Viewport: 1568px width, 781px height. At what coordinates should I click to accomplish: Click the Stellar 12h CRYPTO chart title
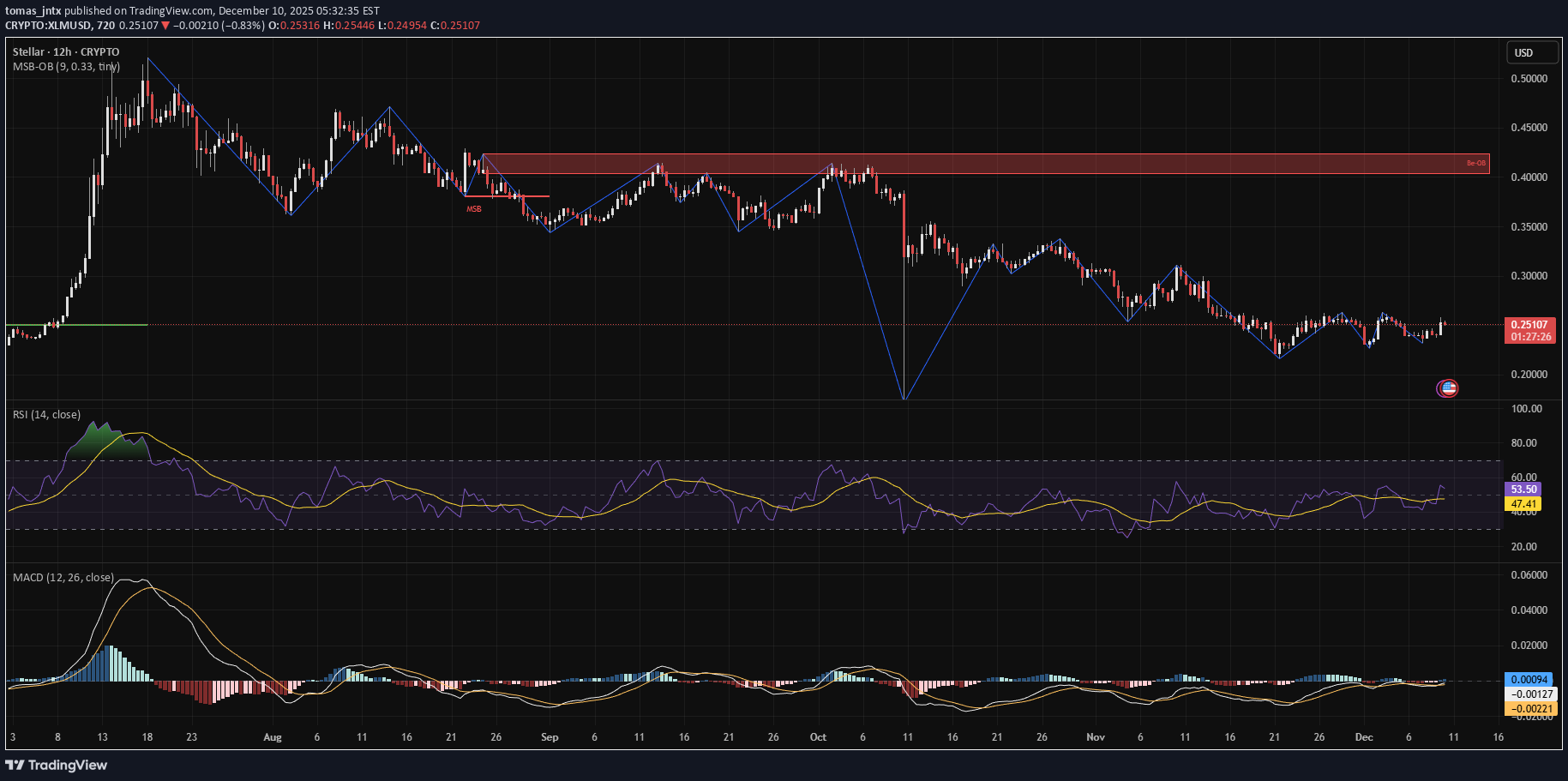tap(66, 52)
